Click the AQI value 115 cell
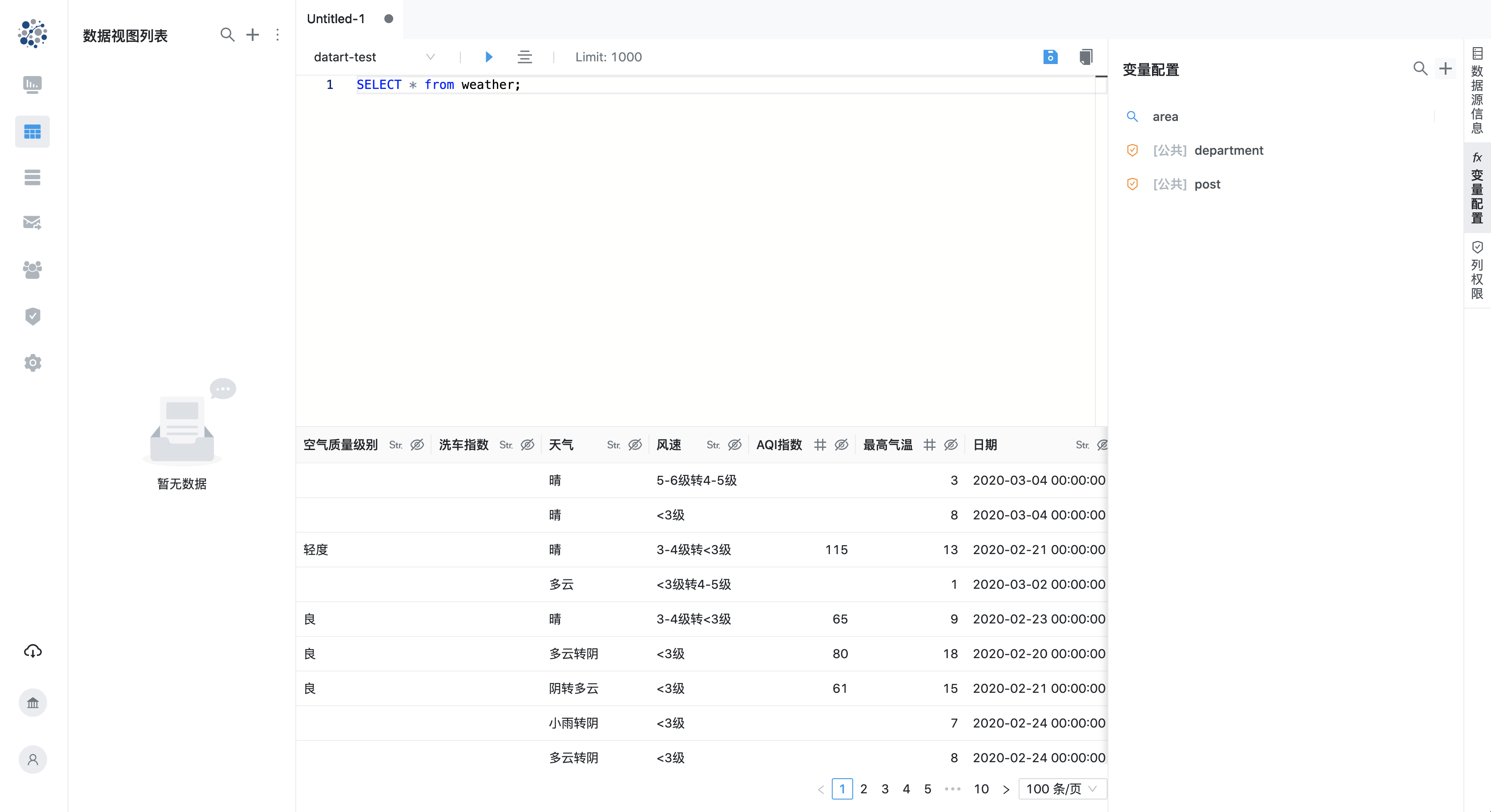1491x812 pixels. click(836, 550)
